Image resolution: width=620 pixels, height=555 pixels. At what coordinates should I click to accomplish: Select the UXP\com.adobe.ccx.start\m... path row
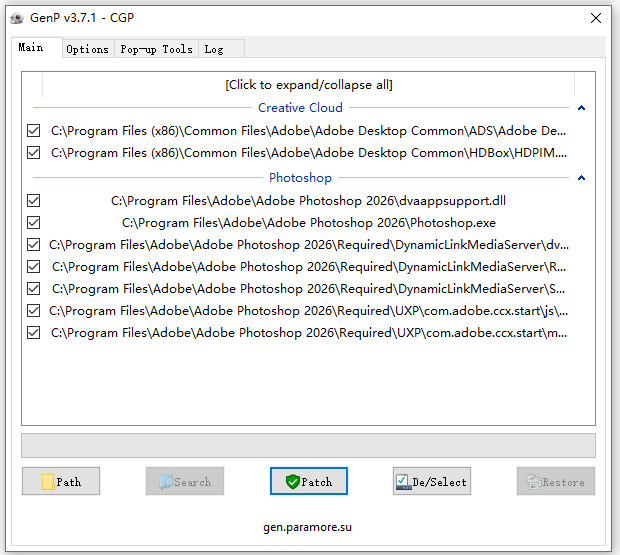point(309,333)
